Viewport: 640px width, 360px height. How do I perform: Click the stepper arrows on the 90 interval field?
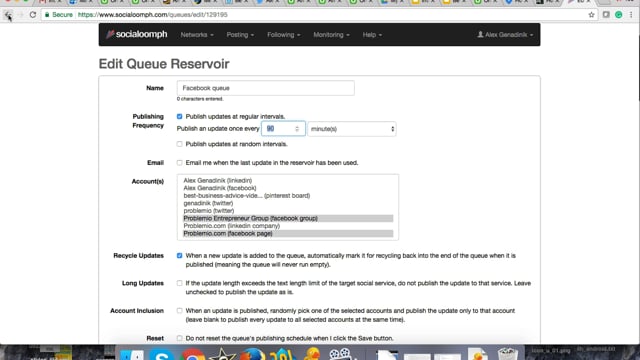(x=297, y=129)
